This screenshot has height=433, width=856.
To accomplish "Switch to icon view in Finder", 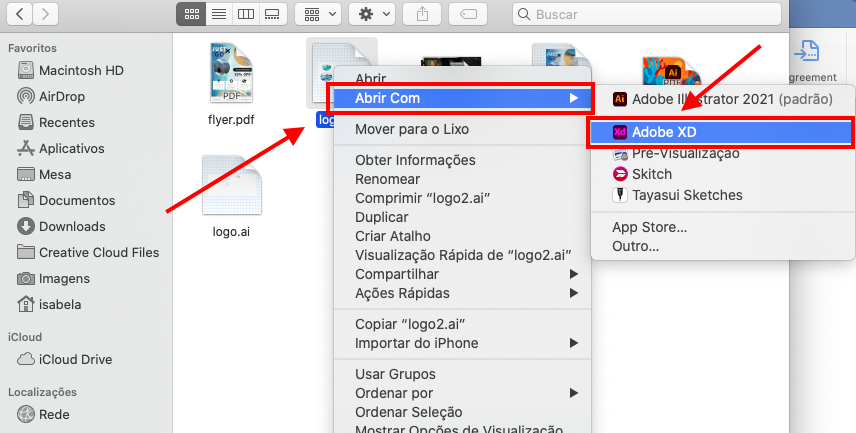I will point(192,14).
